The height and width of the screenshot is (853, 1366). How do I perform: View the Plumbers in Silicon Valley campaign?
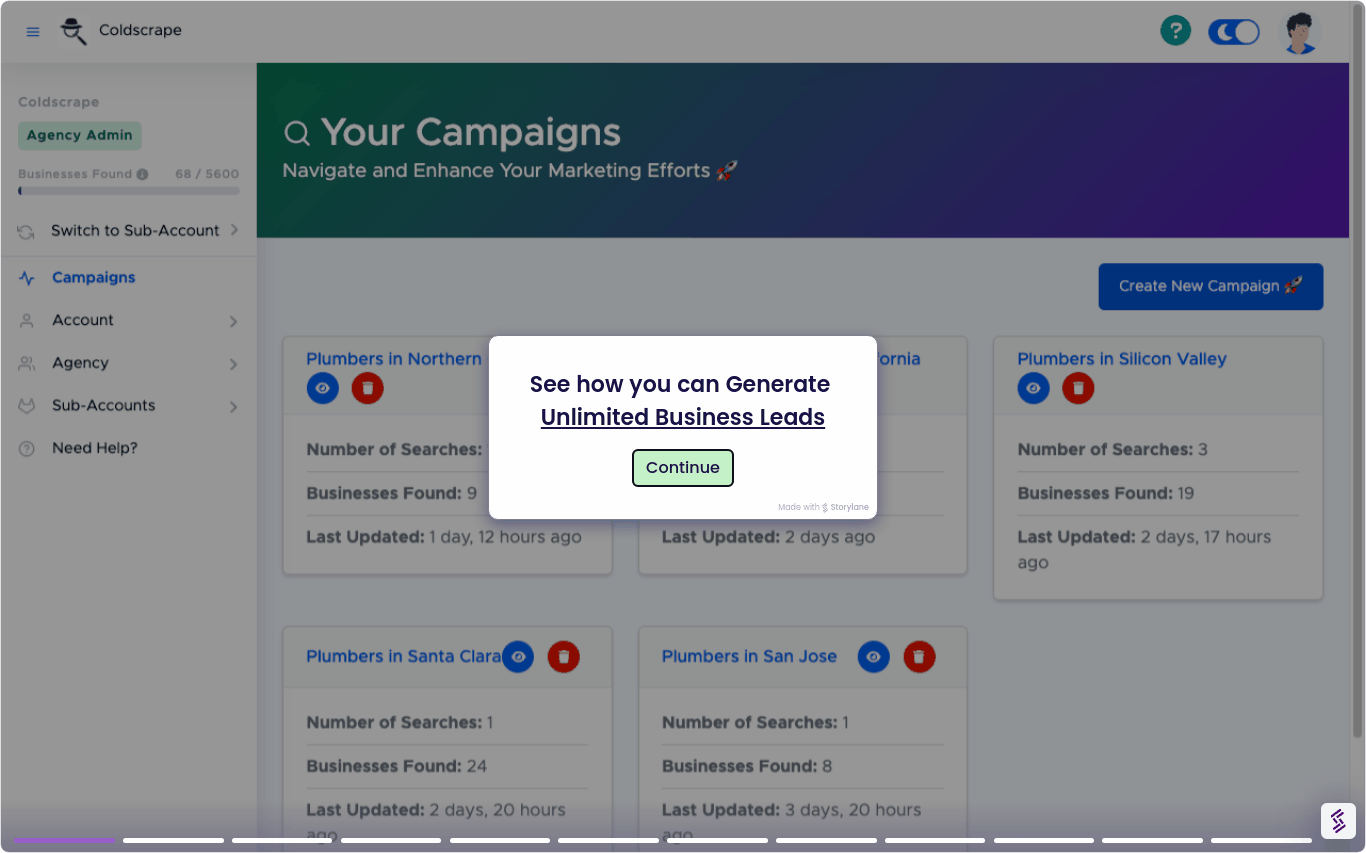pyautogui.click(x=1033, y=388)
